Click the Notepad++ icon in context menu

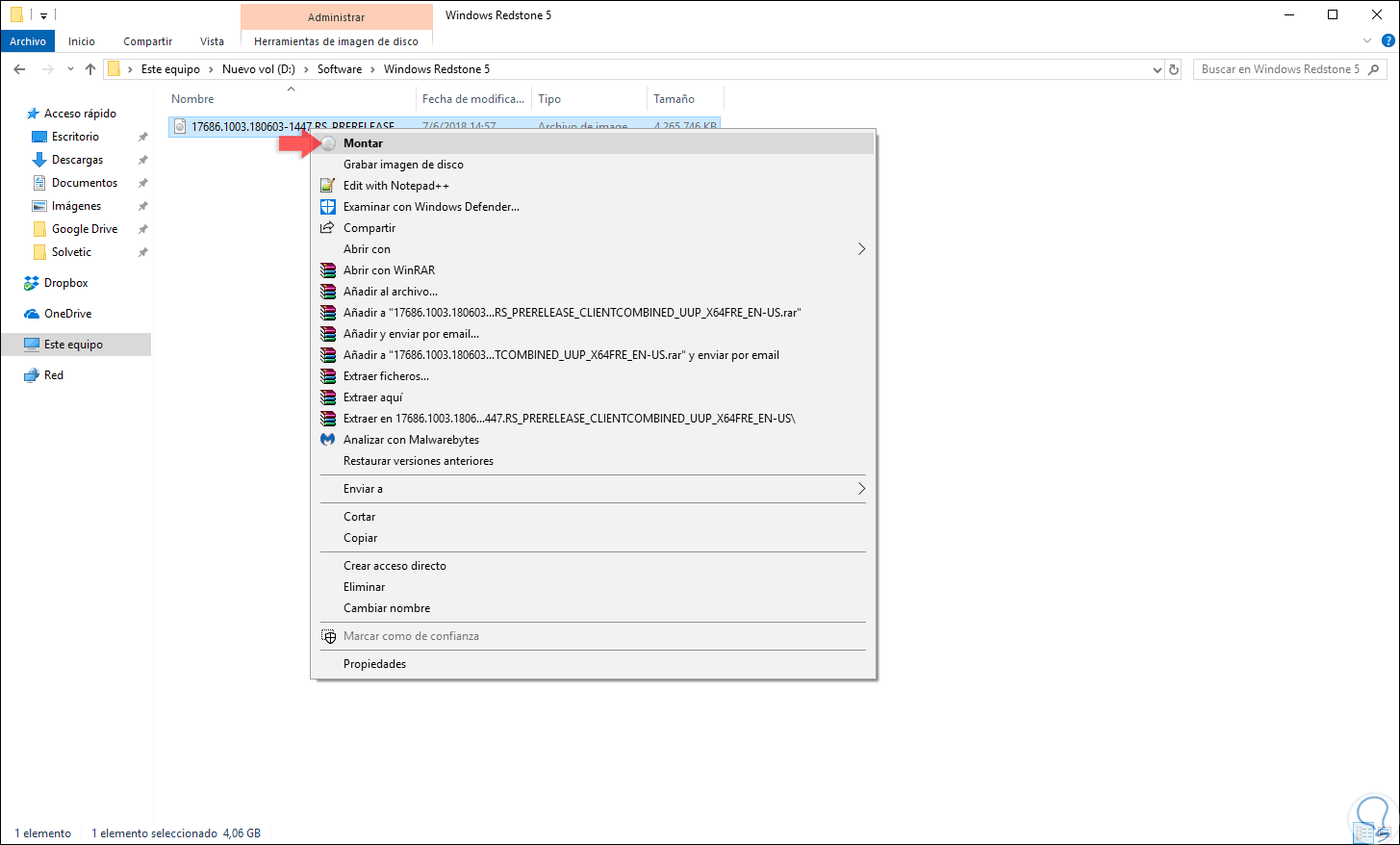(x=328, y=186)
